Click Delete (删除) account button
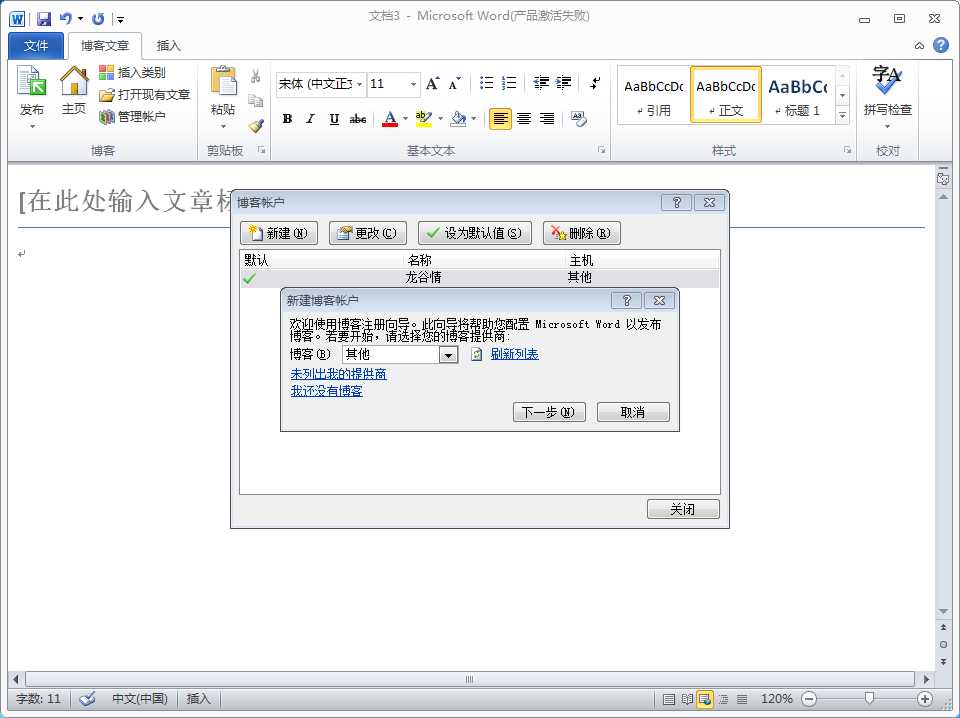 click(x=582, y=233)
